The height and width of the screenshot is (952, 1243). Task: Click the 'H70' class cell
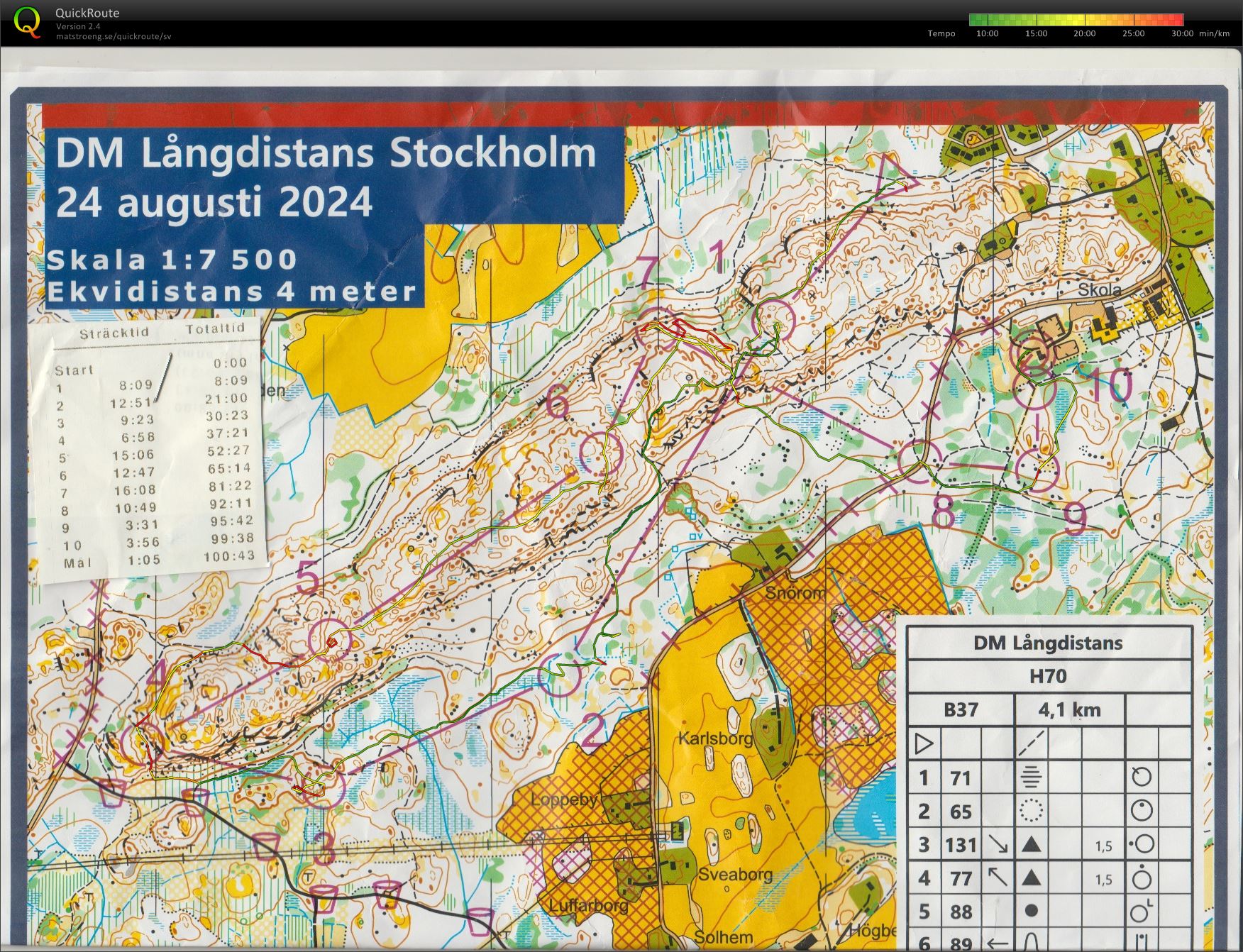tap(1048, 676)
